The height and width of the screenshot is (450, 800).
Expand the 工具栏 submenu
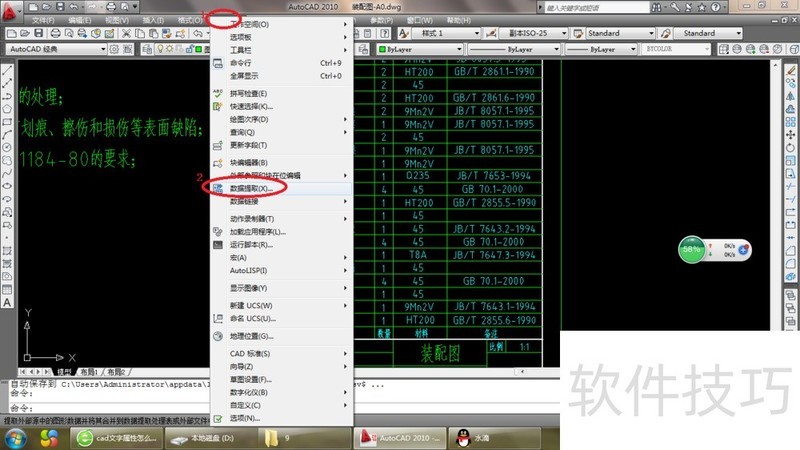click(x=282, y=51)
